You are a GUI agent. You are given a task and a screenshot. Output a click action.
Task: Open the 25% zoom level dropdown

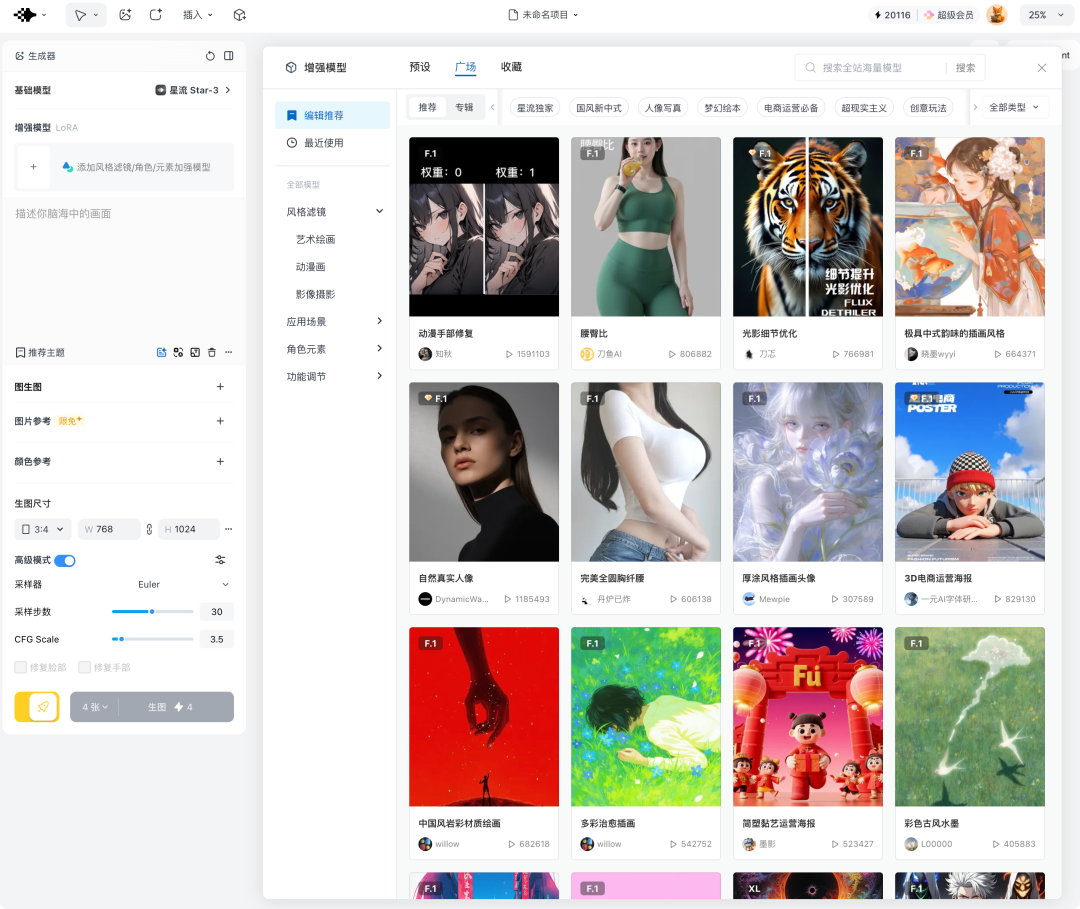pyautogui.click(x=1046, y=14)
